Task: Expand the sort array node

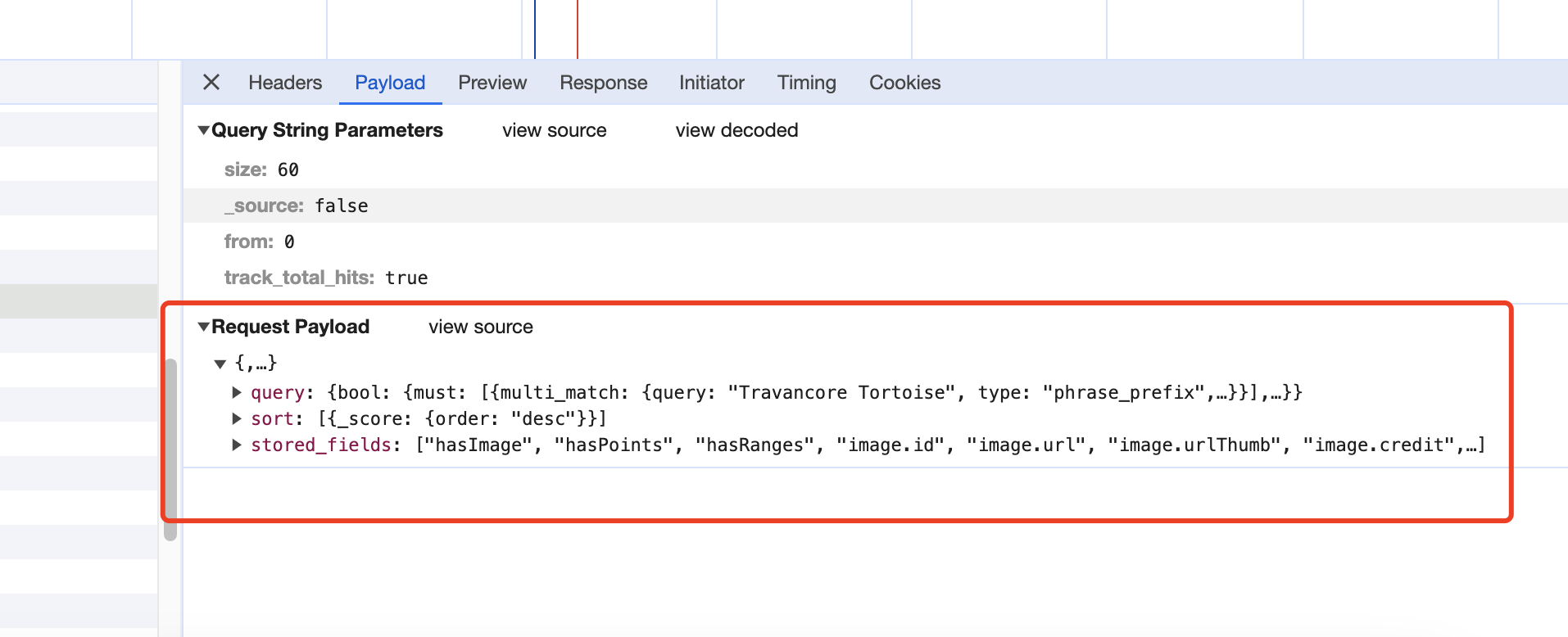Action: click(237, 418)
